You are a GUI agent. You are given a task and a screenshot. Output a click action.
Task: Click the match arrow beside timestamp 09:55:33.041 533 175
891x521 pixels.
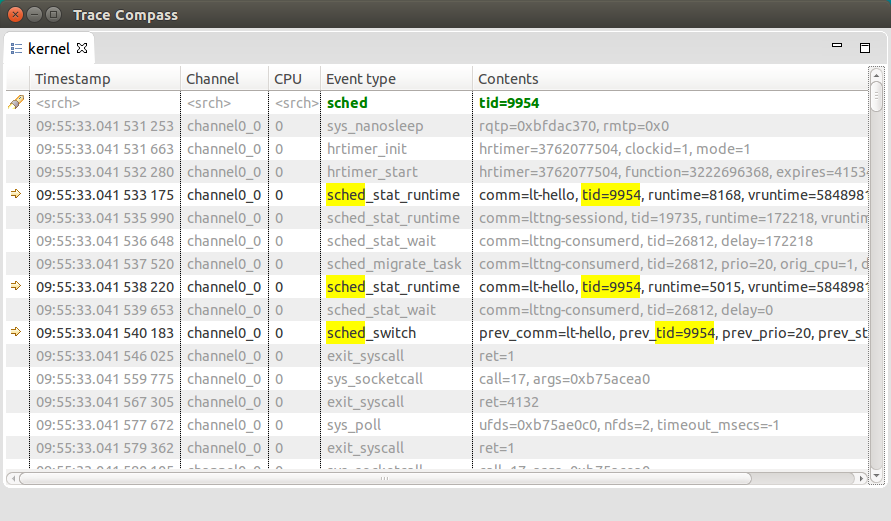point(16,195)
